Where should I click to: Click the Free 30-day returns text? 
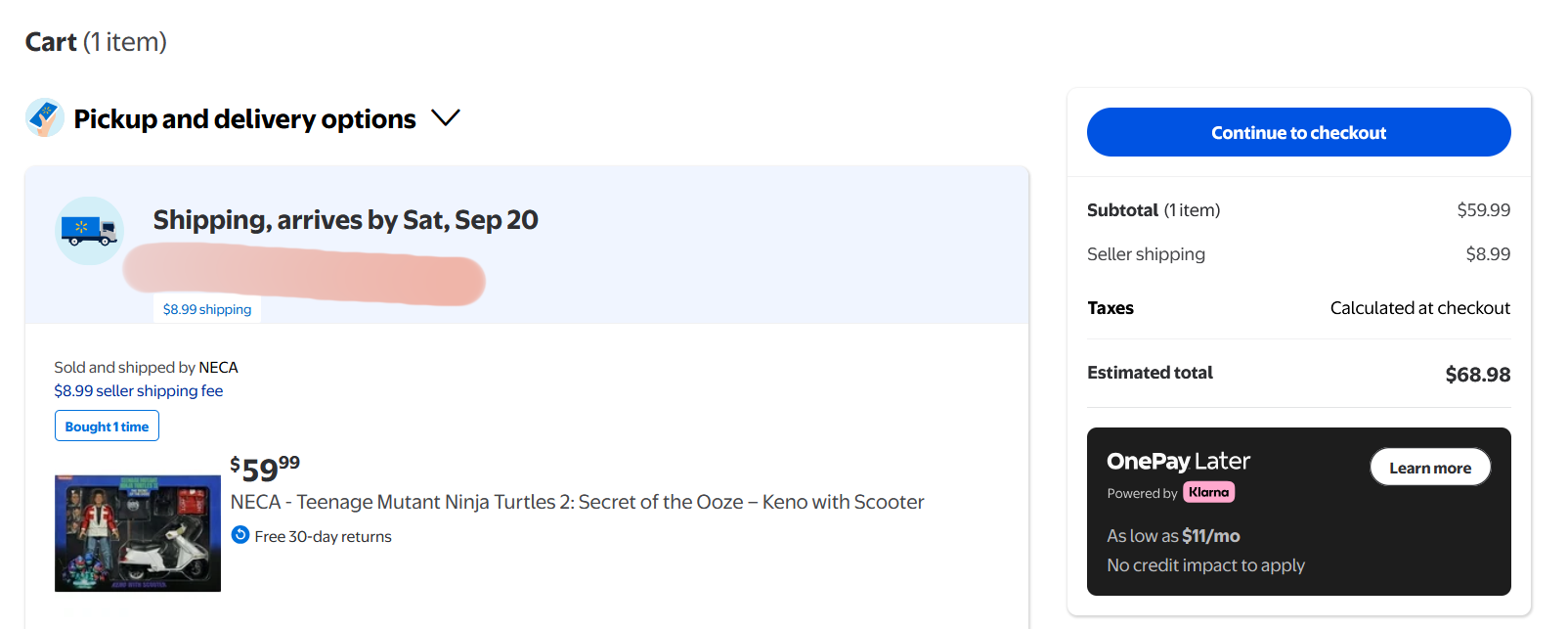(323, 536)
